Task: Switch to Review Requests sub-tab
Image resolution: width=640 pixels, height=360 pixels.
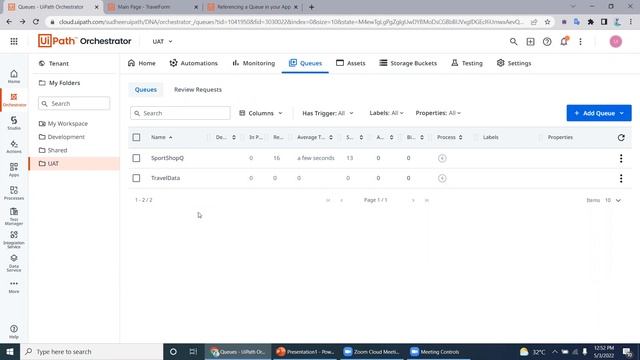Action: (x=198, y=89)
